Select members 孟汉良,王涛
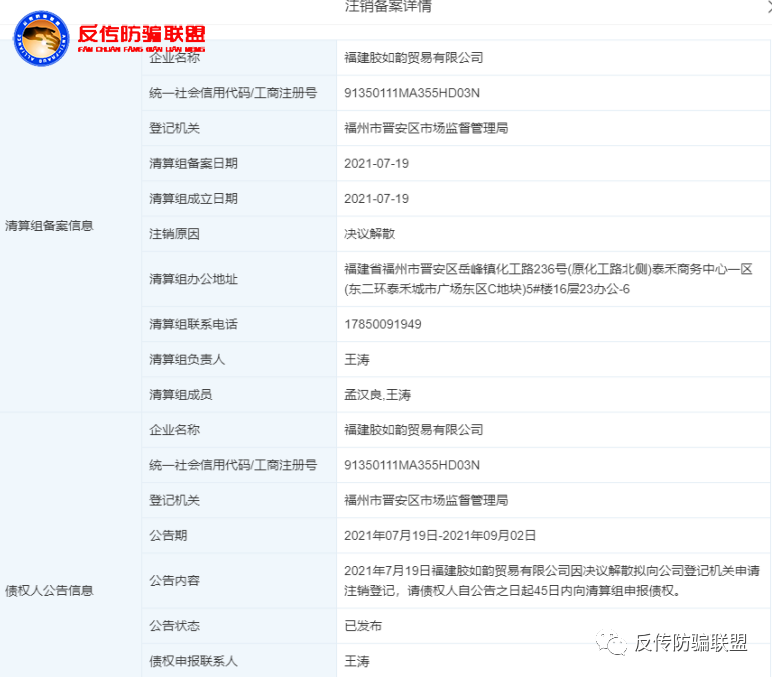Viewport: 772px width, 677px height. [377, 395]
